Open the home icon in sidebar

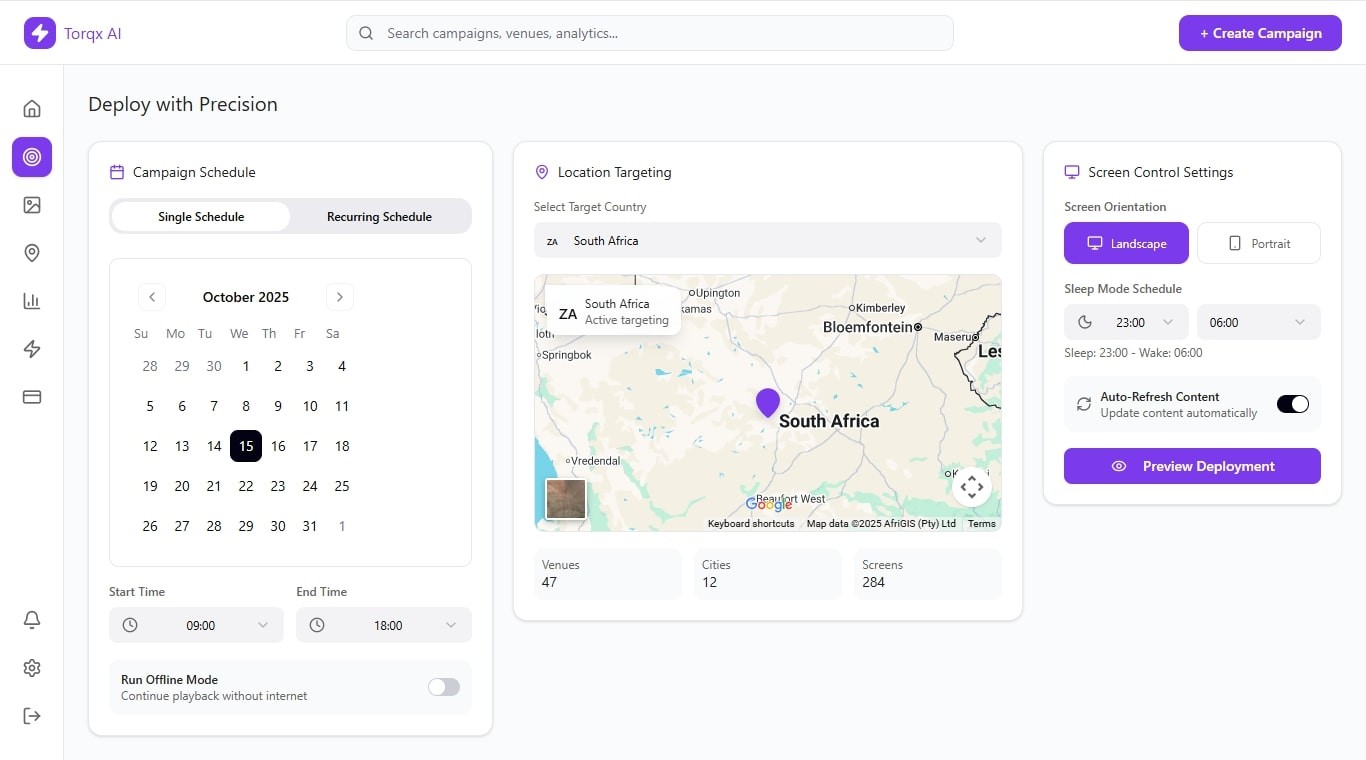32,109
